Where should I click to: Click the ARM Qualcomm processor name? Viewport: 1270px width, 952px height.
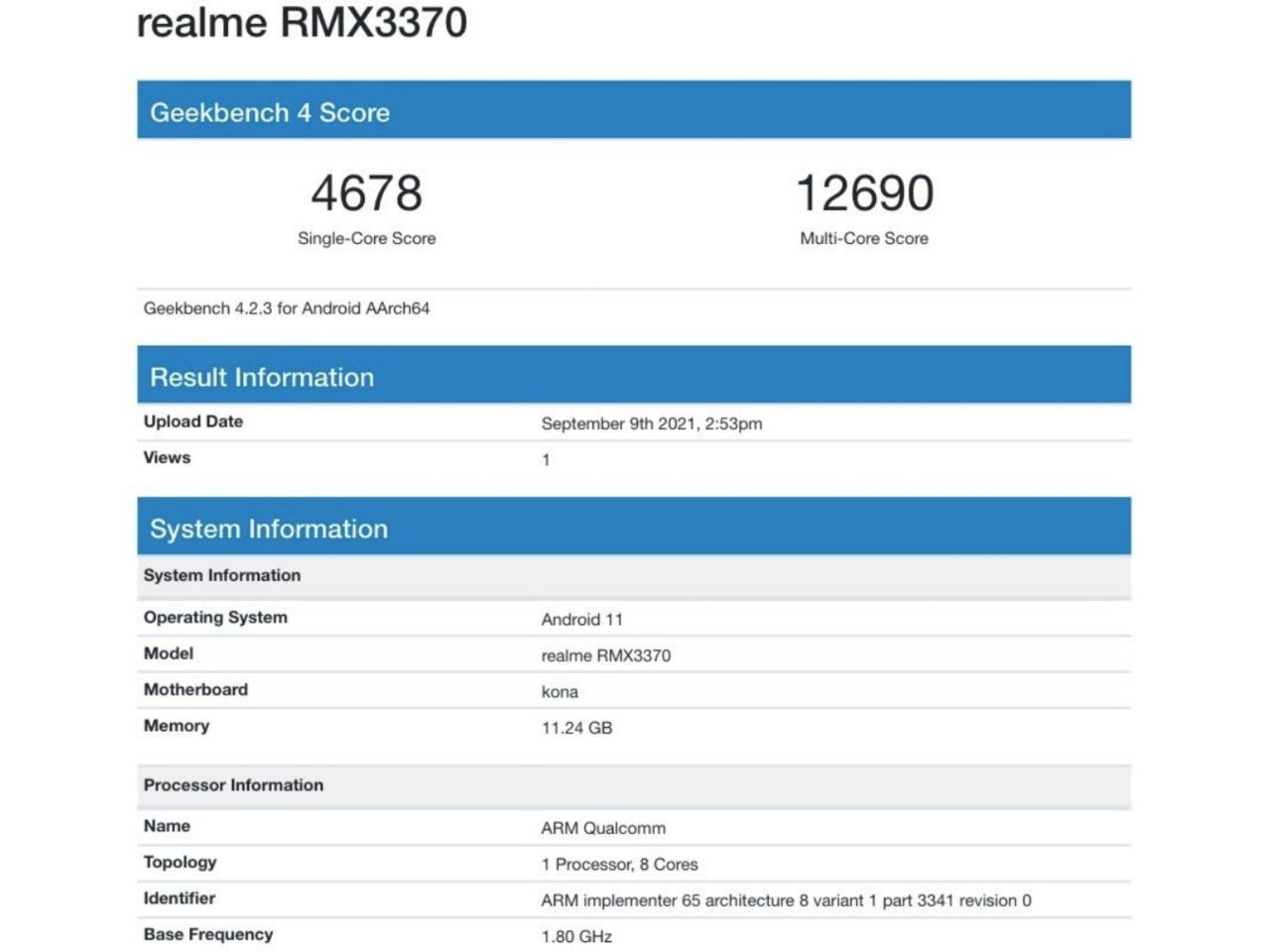pos(603,828)
